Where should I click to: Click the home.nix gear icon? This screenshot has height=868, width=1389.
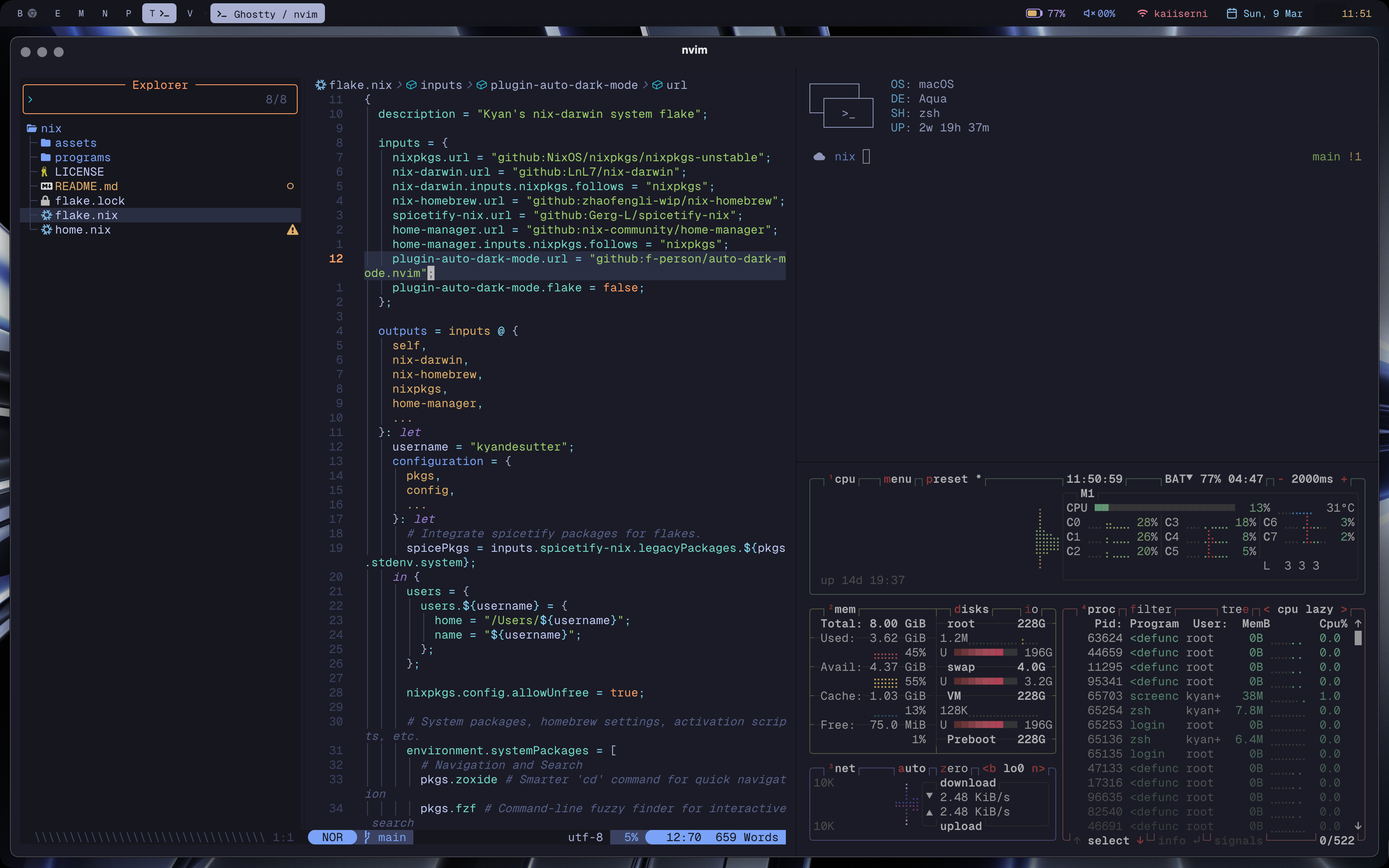(46, 230)
